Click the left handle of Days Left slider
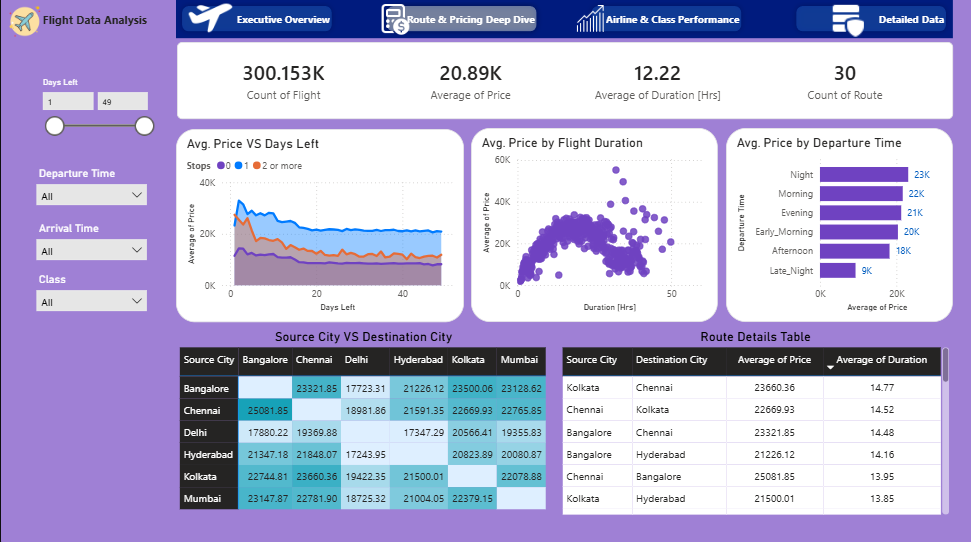The height and width of the screenshot is (542, 971). [54, 126]
